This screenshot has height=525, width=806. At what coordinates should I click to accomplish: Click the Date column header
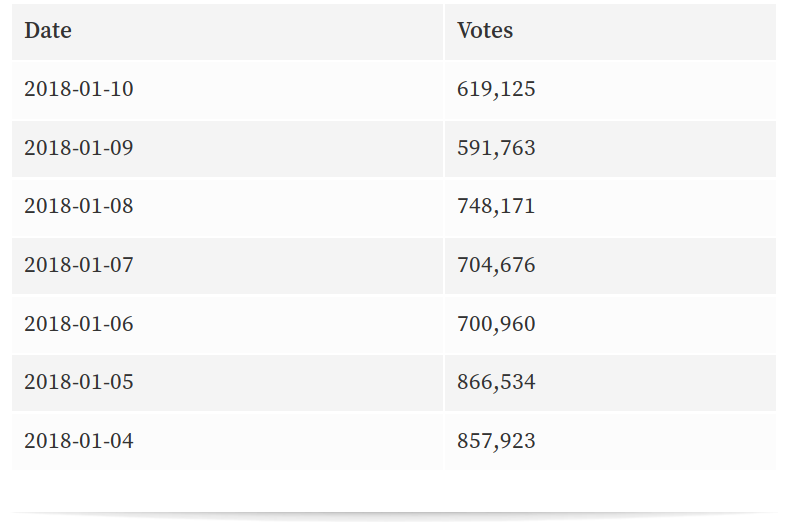click(48, 31)
